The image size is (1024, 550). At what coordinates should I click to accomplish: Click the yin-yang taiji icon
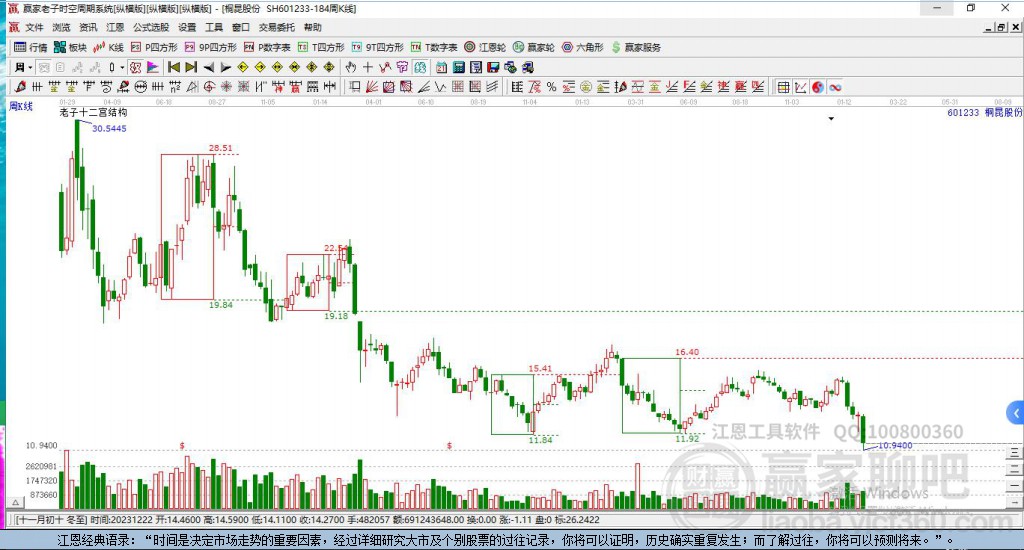818,87
